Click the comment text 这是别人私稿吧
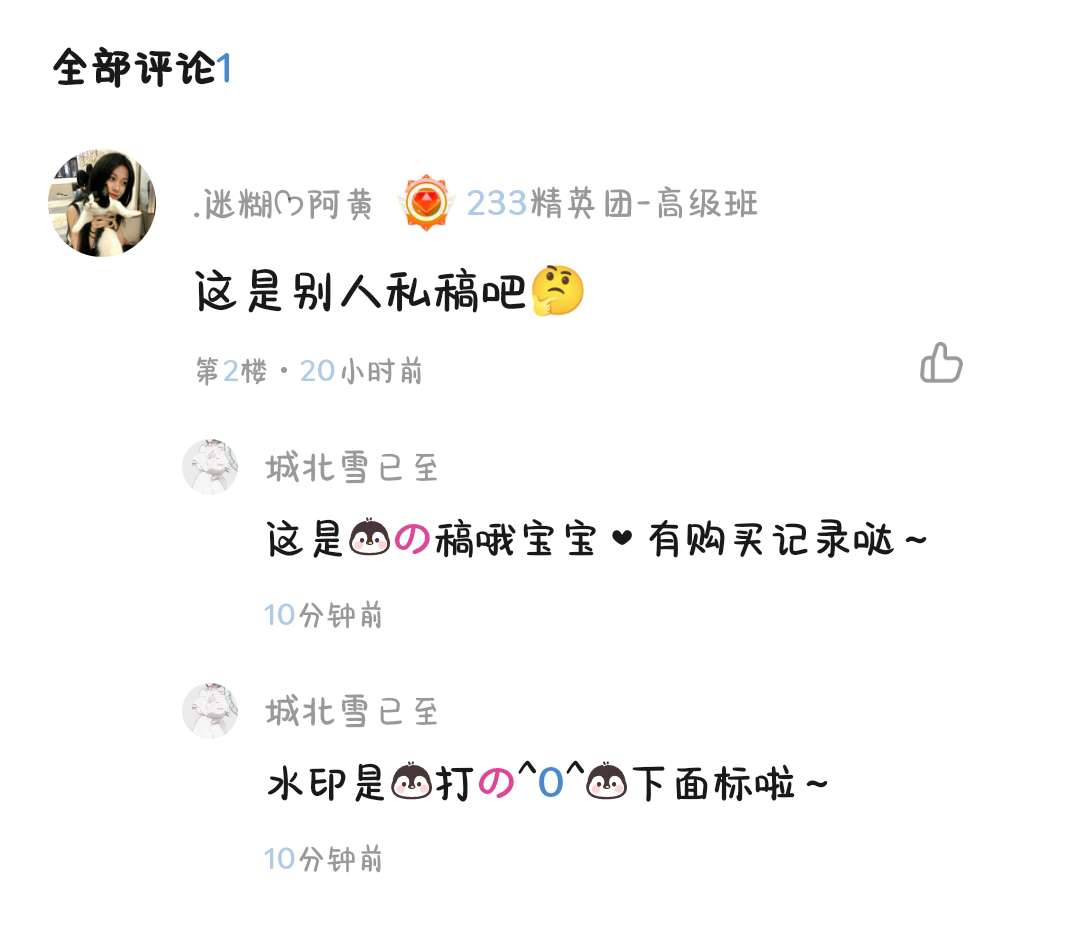 360,291
